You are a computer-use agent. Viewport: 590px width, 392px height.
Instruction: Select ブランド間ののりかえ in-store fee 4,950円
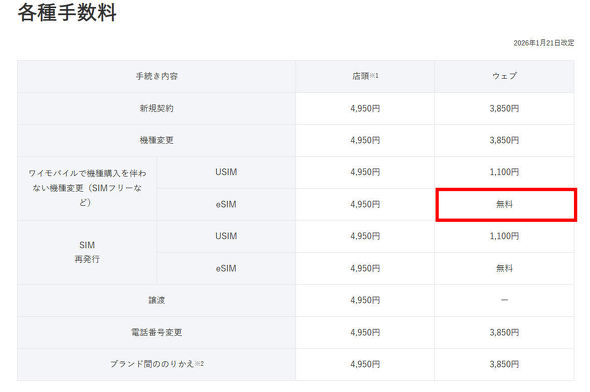click(x=365, y=364)
